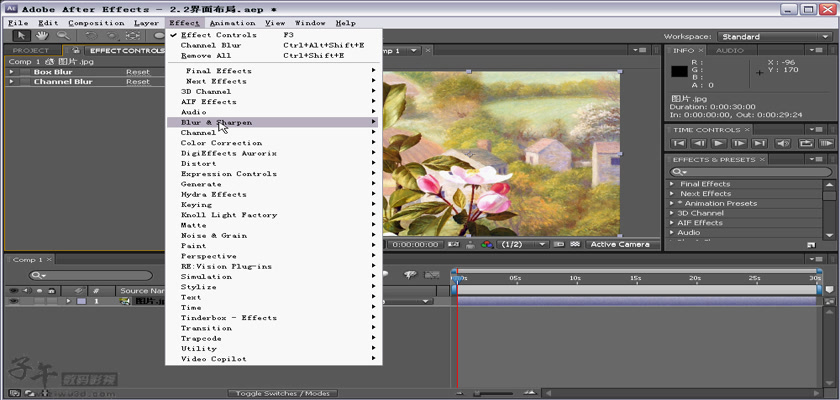Viewport: 840px width, 400px height.
Task: Open the Animation menu
Action: click(x=232, y=23)
